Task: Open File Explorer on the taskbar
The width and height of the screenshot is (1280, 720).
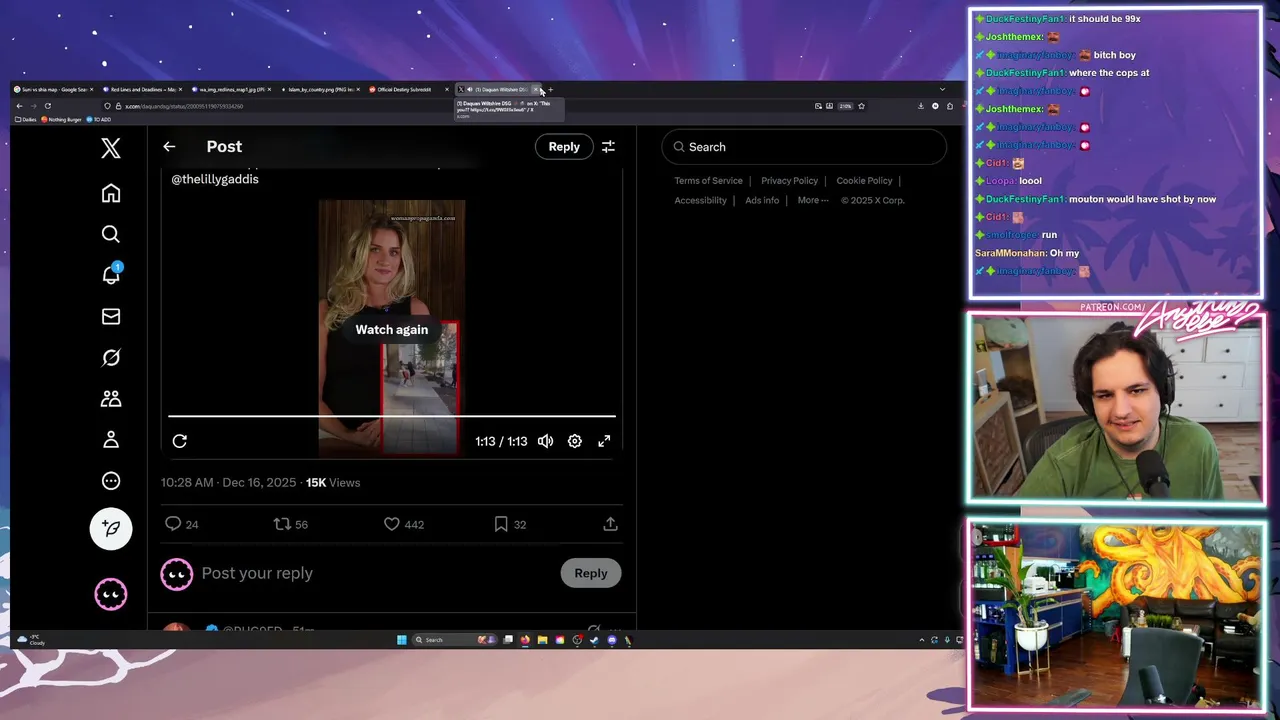Action: 541,640
